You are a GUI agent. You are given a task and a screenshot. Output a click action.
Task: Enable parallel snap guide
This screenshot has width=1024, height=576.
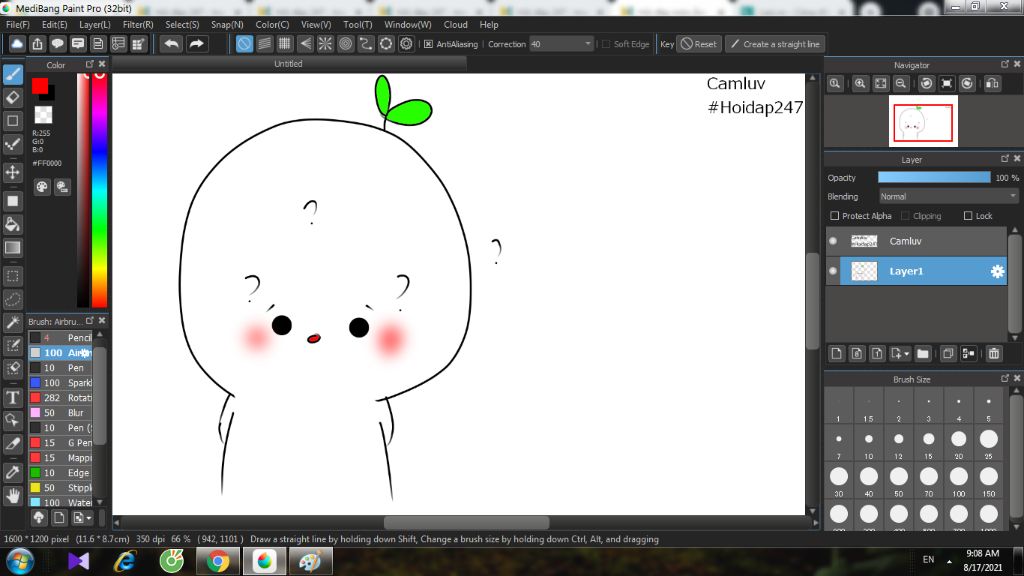click(264, 44)
